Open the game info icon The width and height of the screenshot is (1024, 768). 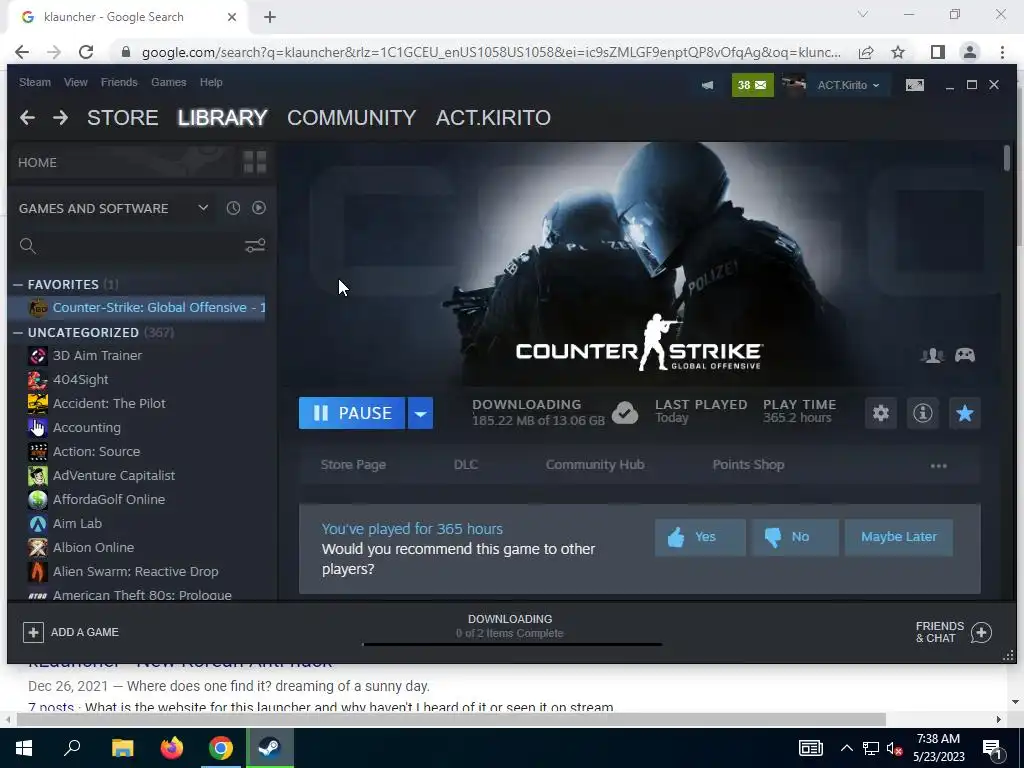(x=923, y=413)
